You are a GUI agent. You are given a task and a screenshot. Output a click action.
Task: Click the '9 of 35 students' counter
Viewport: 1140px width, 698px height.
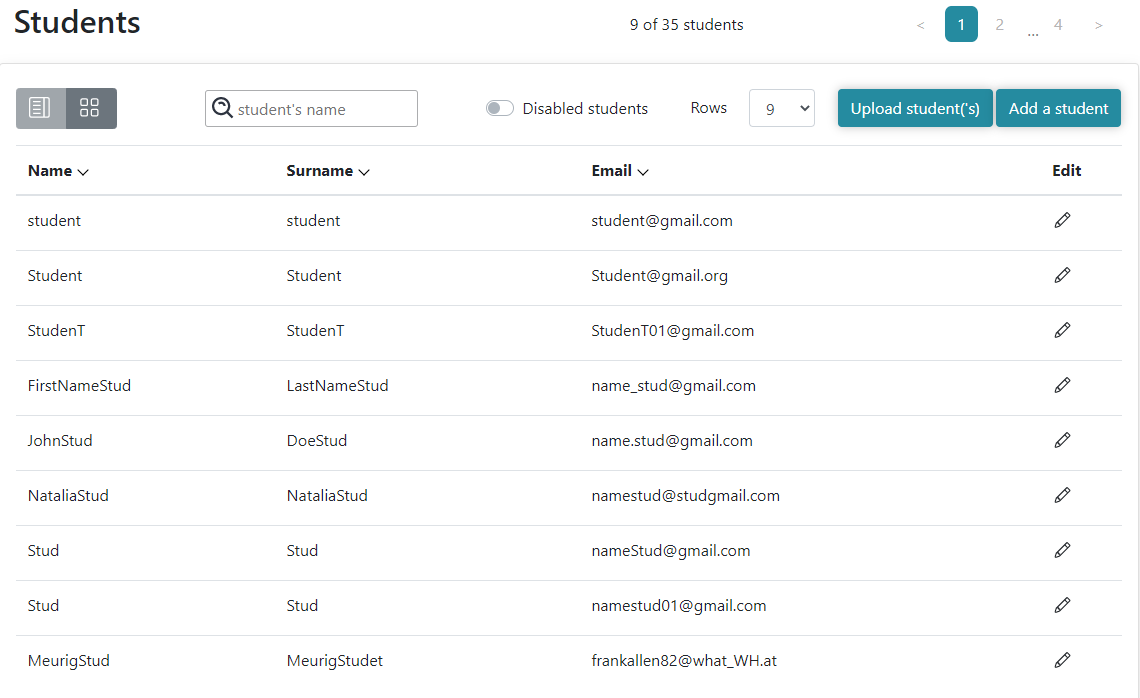click(x=686, y=25)
